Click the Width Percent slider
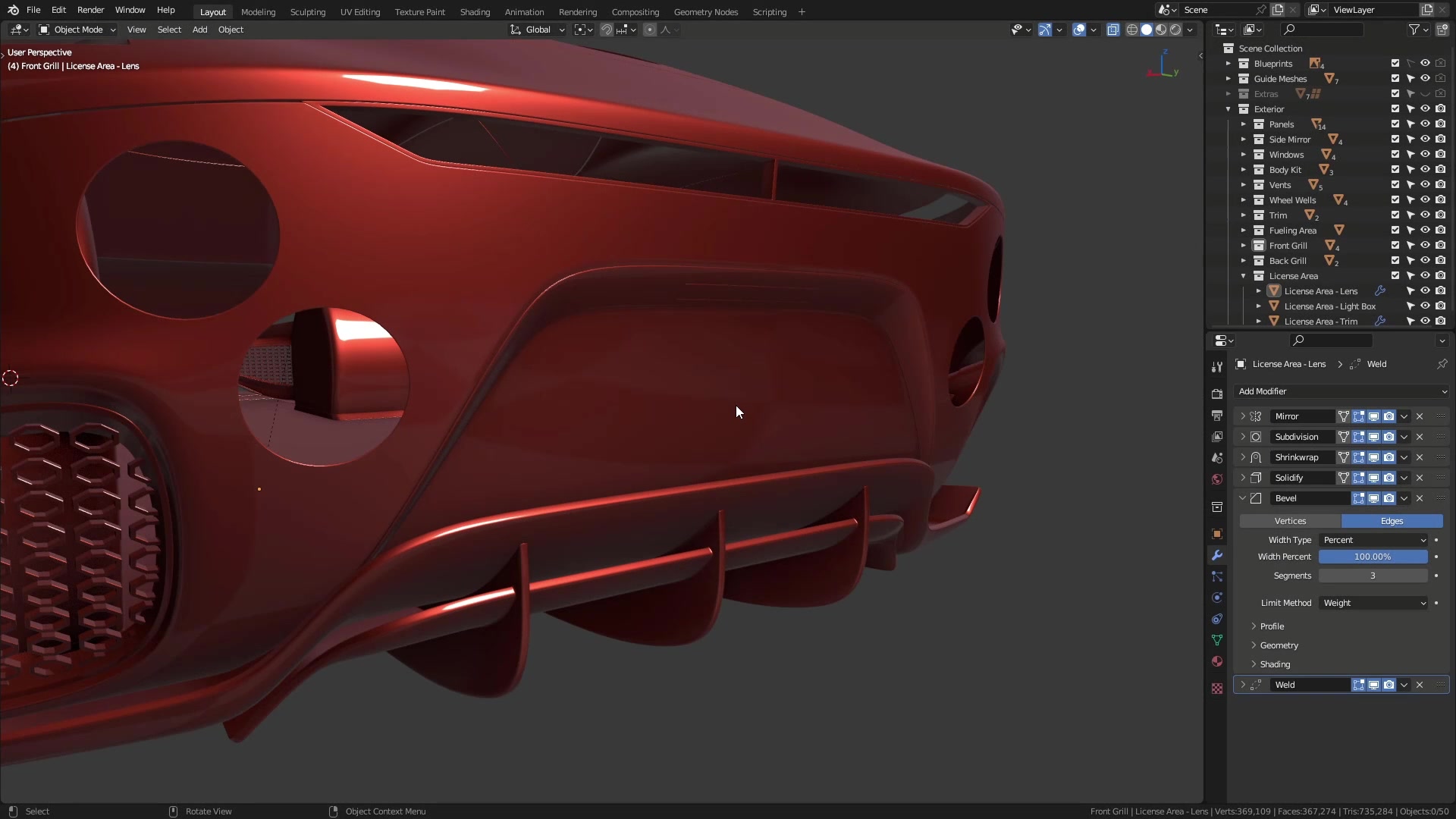Screen dimensions: 1456x819 click(x=1373, y=557)
